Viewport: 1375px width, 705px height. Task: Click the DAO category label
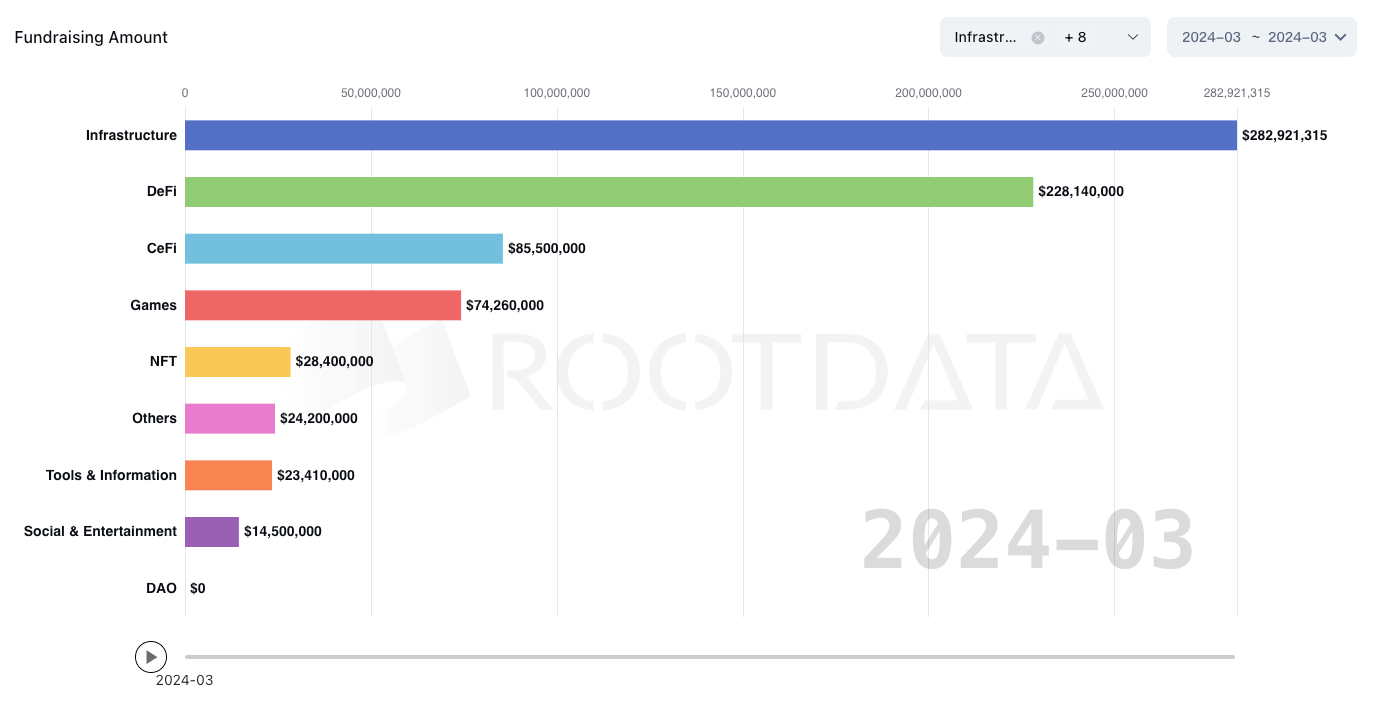click(161, 588)
